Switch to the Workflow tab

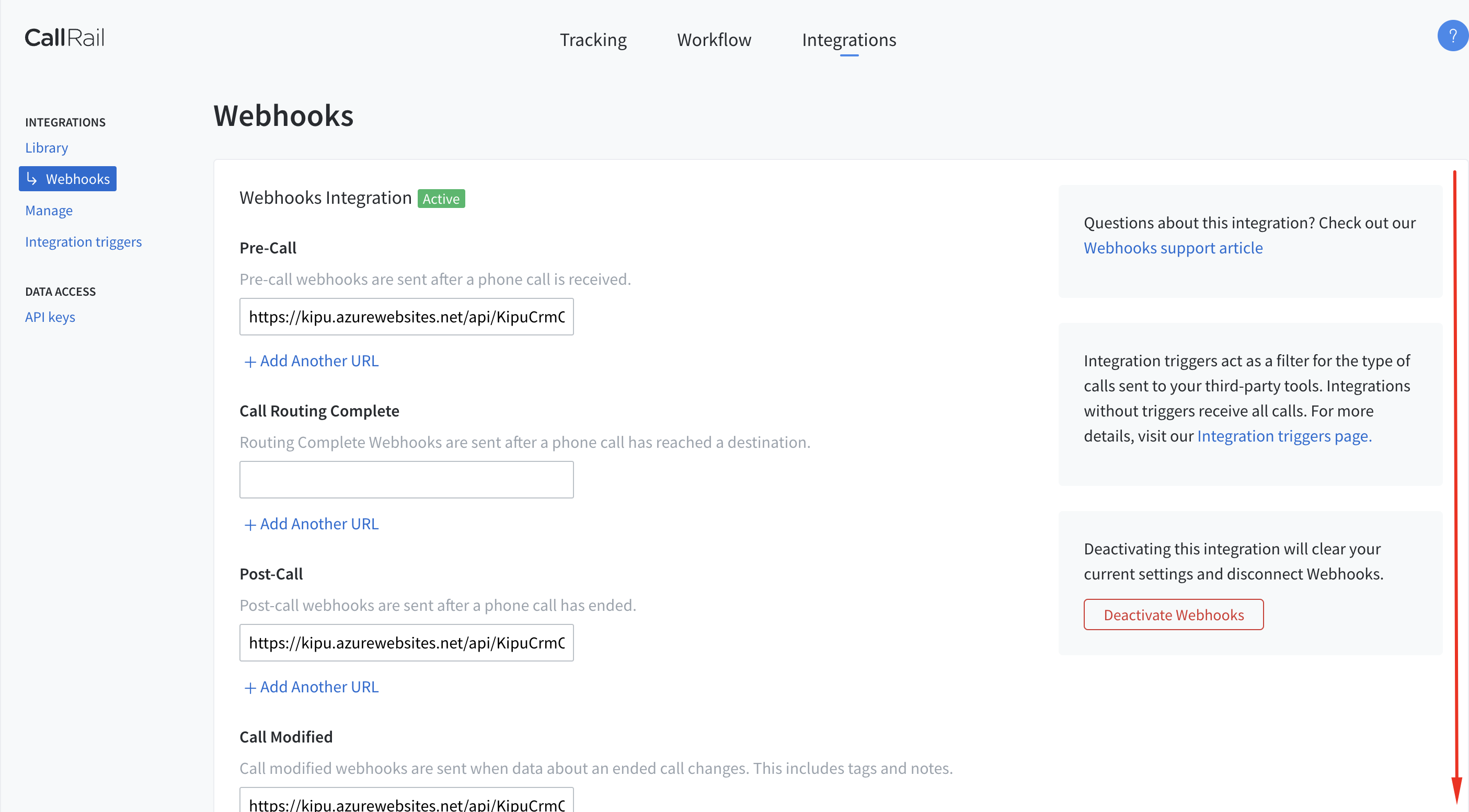714,40
